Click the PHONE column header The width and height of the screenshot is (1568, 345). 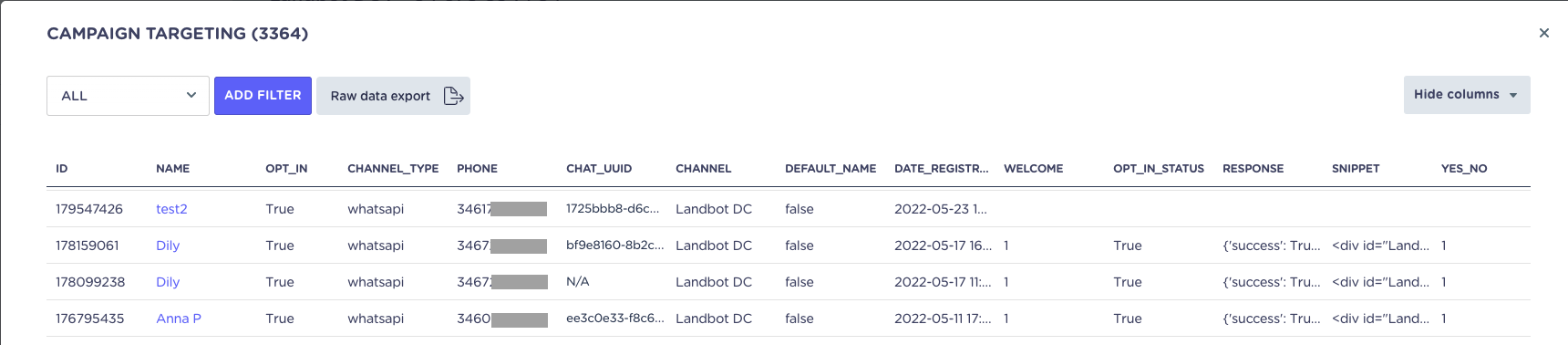[x=478, y=169]
